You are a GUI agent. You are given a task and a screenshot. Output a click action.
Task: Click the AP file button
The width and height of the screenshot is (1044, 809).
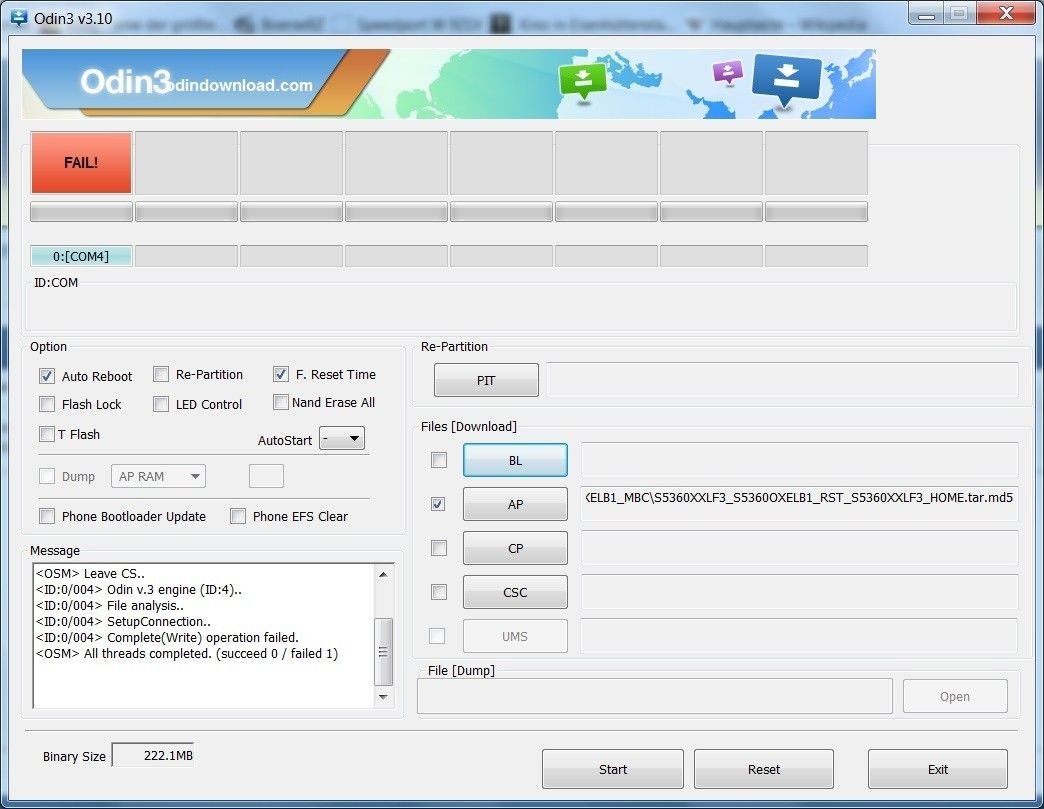tap(515, 504)
